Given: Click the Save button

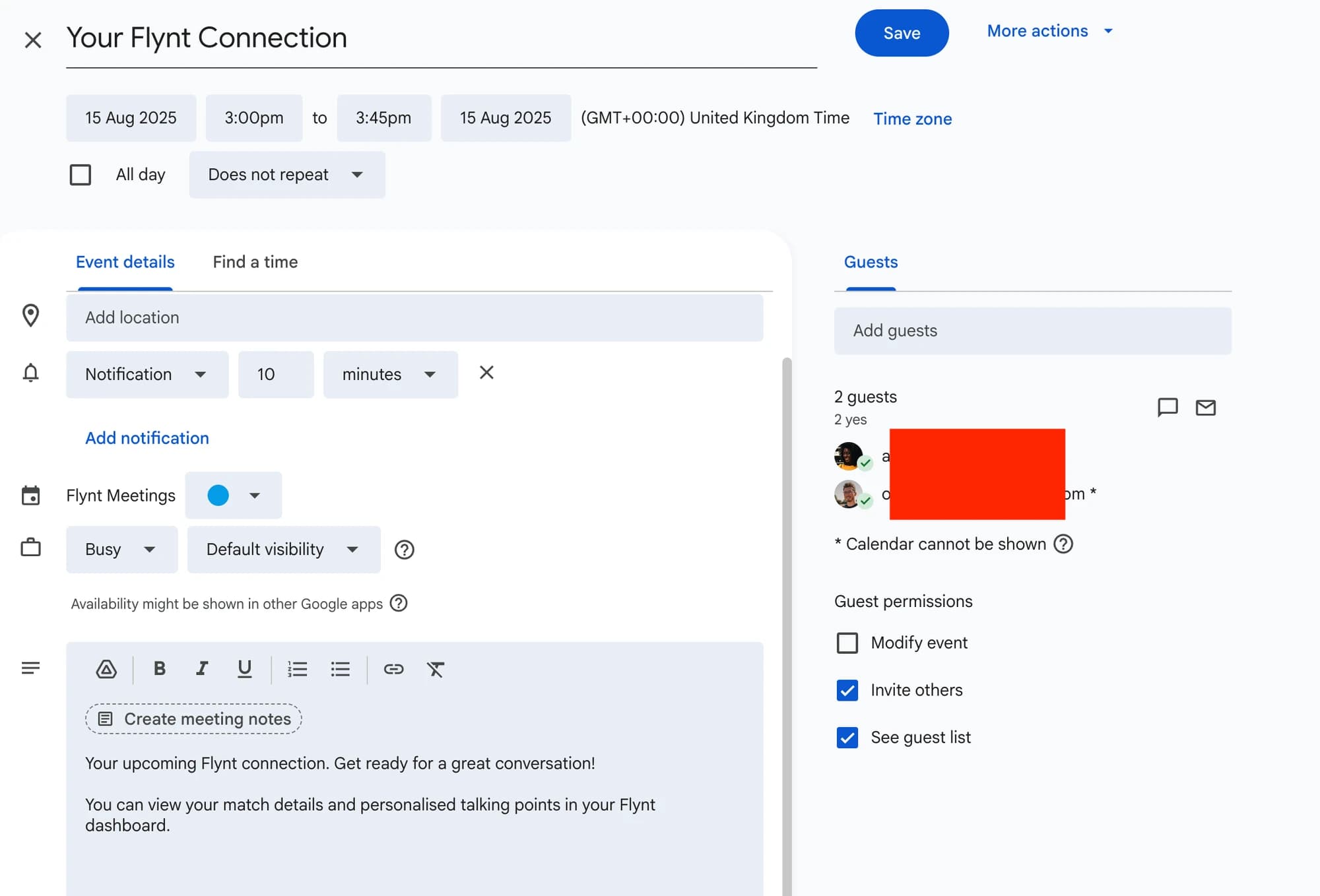Looking at the screenshot, I should coord(901,33).
